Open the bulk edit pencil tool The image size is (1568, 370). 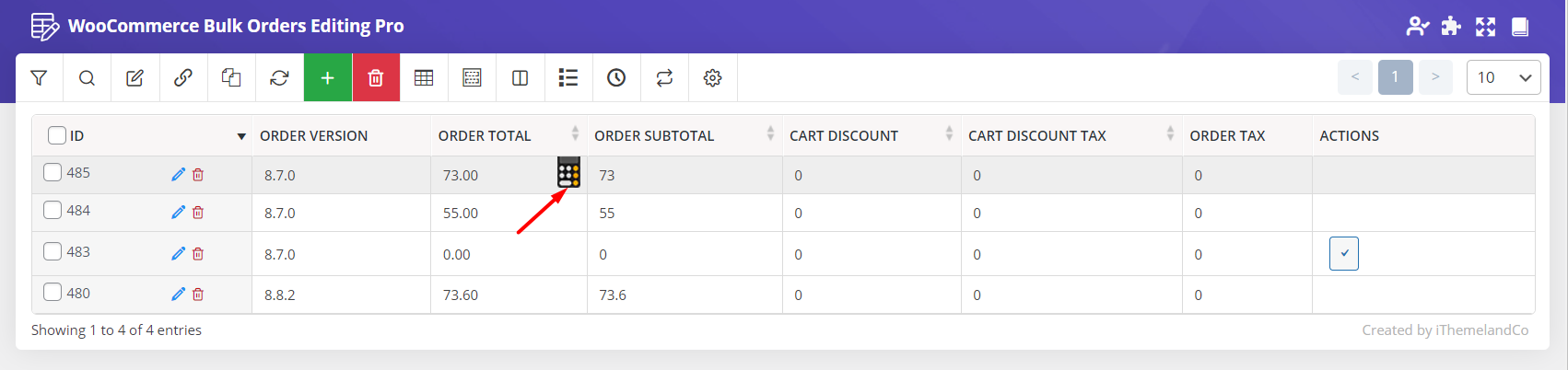135,78
